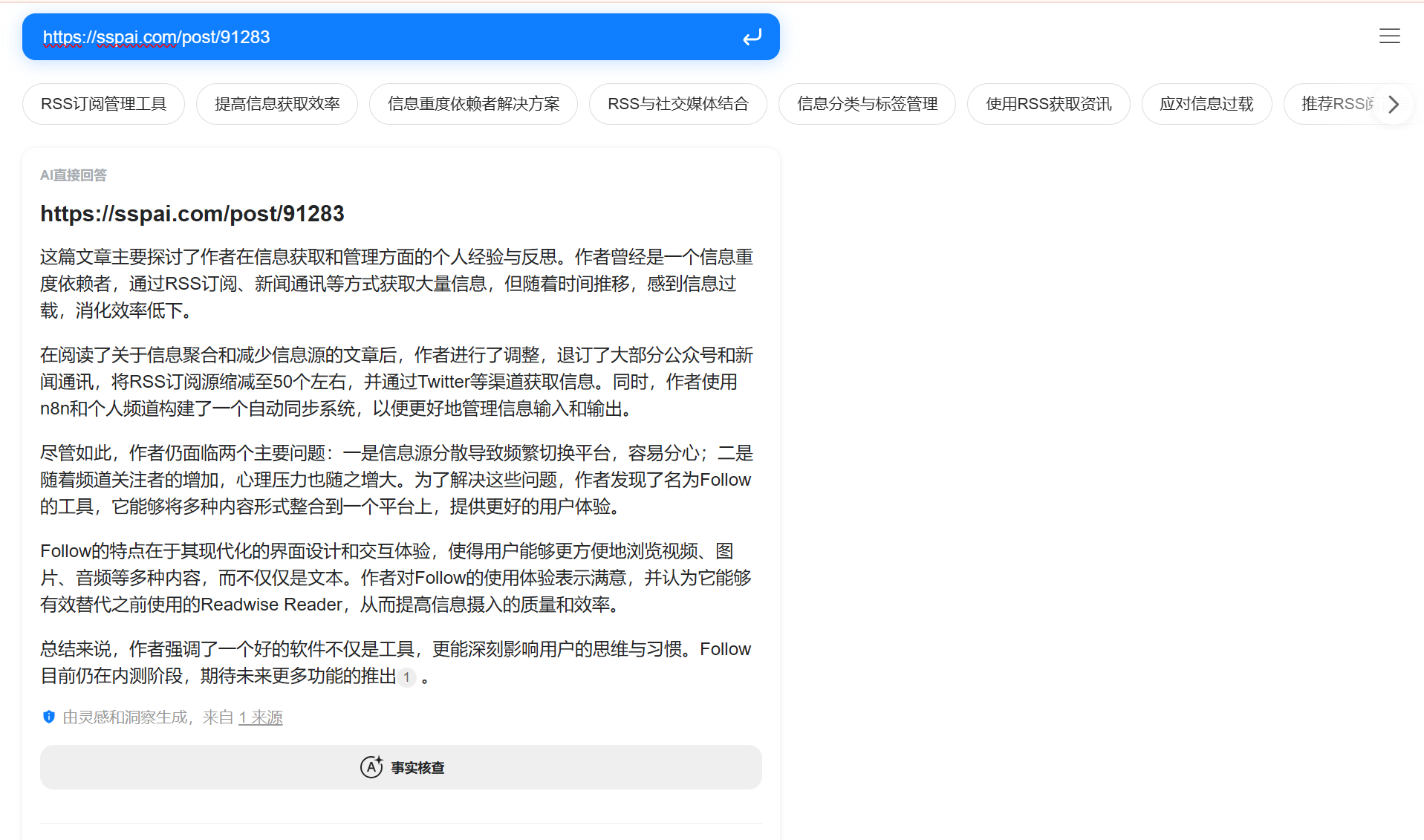Select the 信息分类与标签管理 chip

tap(867, 104)
